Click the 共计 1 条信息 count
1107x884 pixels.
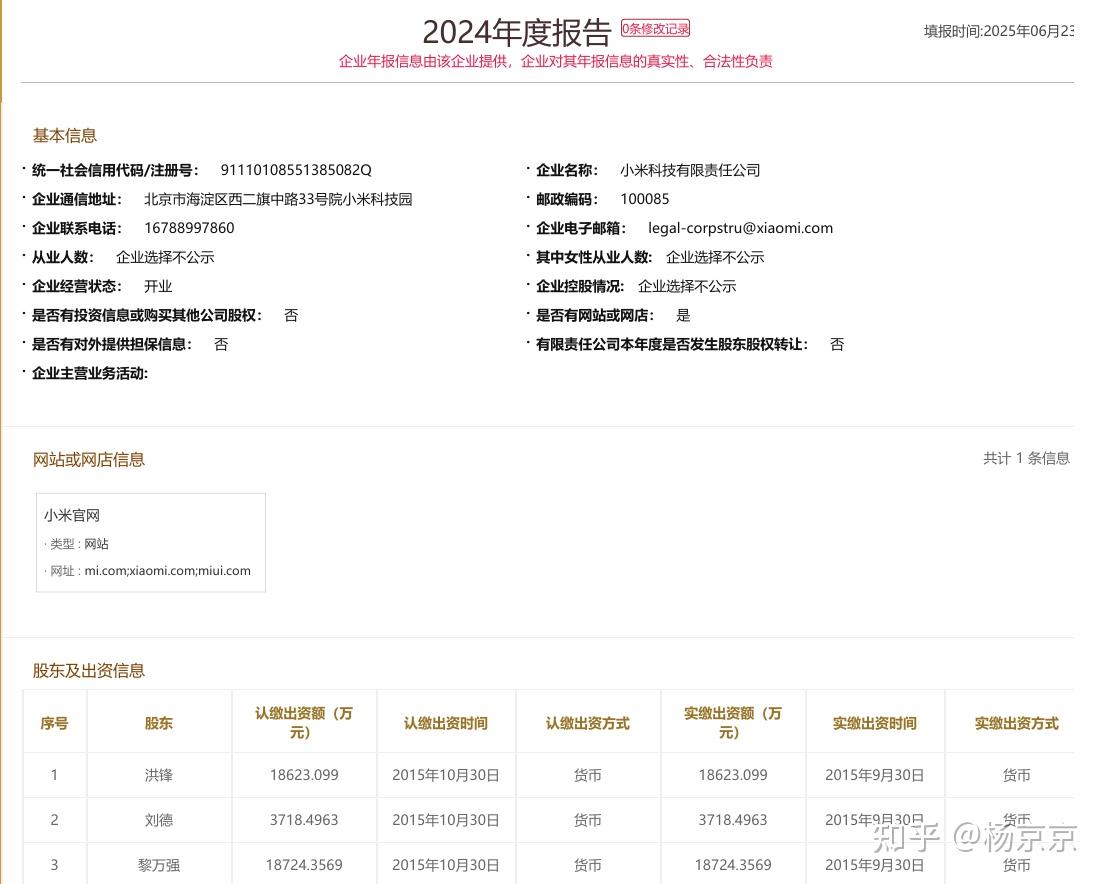click(x=1027, y=458)
